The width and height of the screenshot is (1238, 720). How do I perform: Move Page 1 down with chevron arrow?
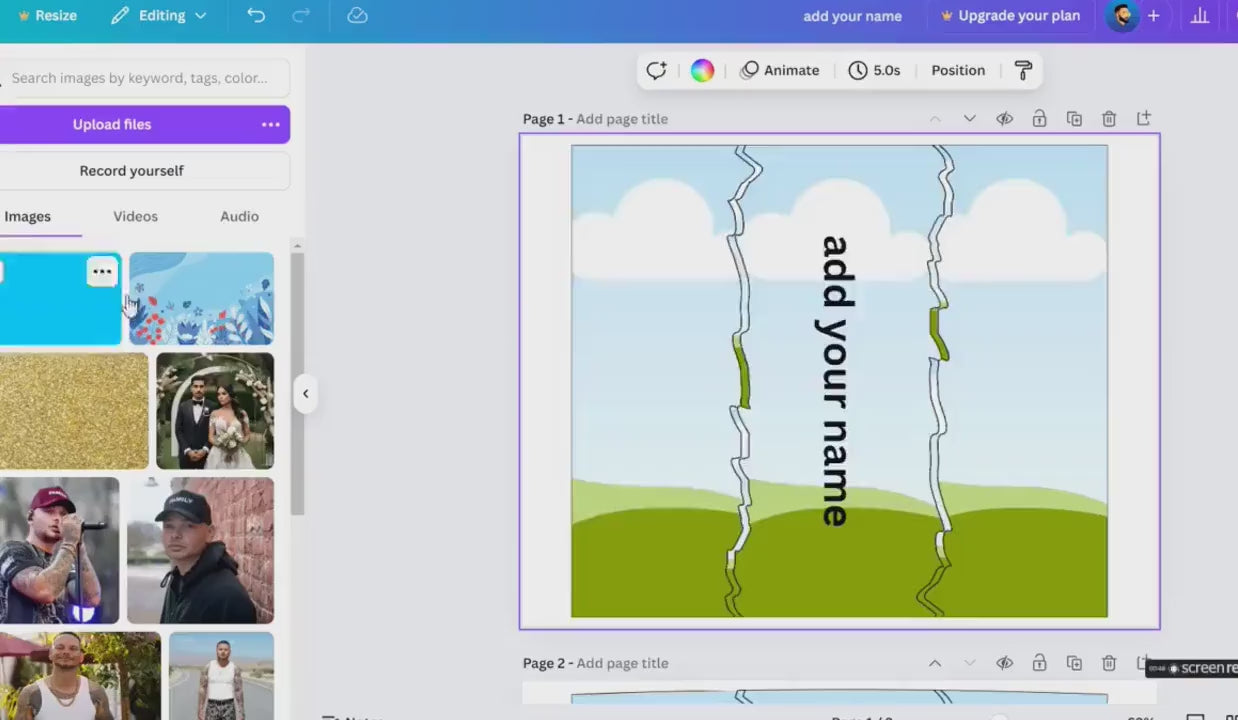[x=969, y=119]
